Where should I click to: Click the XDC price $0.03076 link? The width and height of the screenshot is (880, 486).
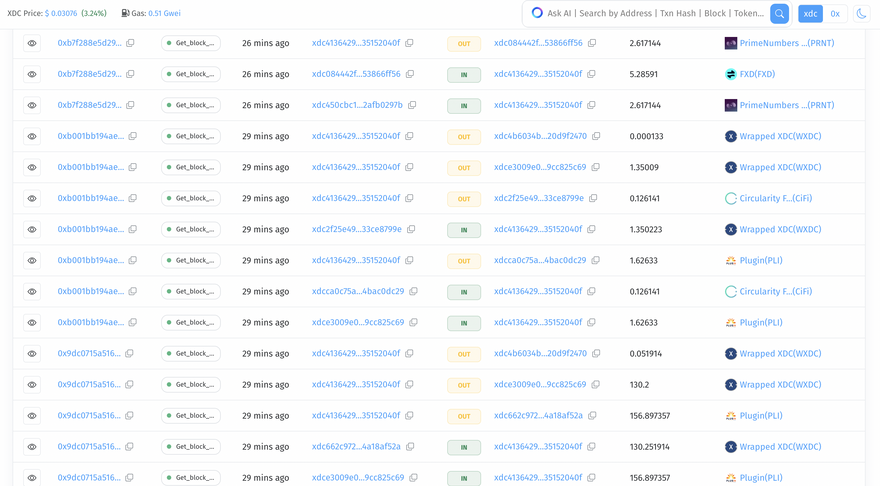tap(61, 14)
